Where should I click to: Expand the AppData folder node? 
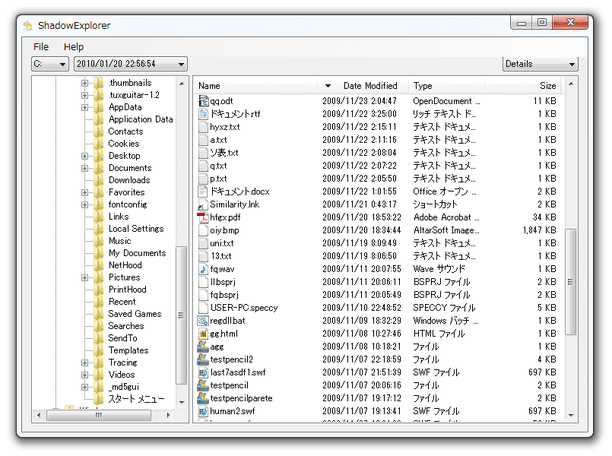coord(85,107)
